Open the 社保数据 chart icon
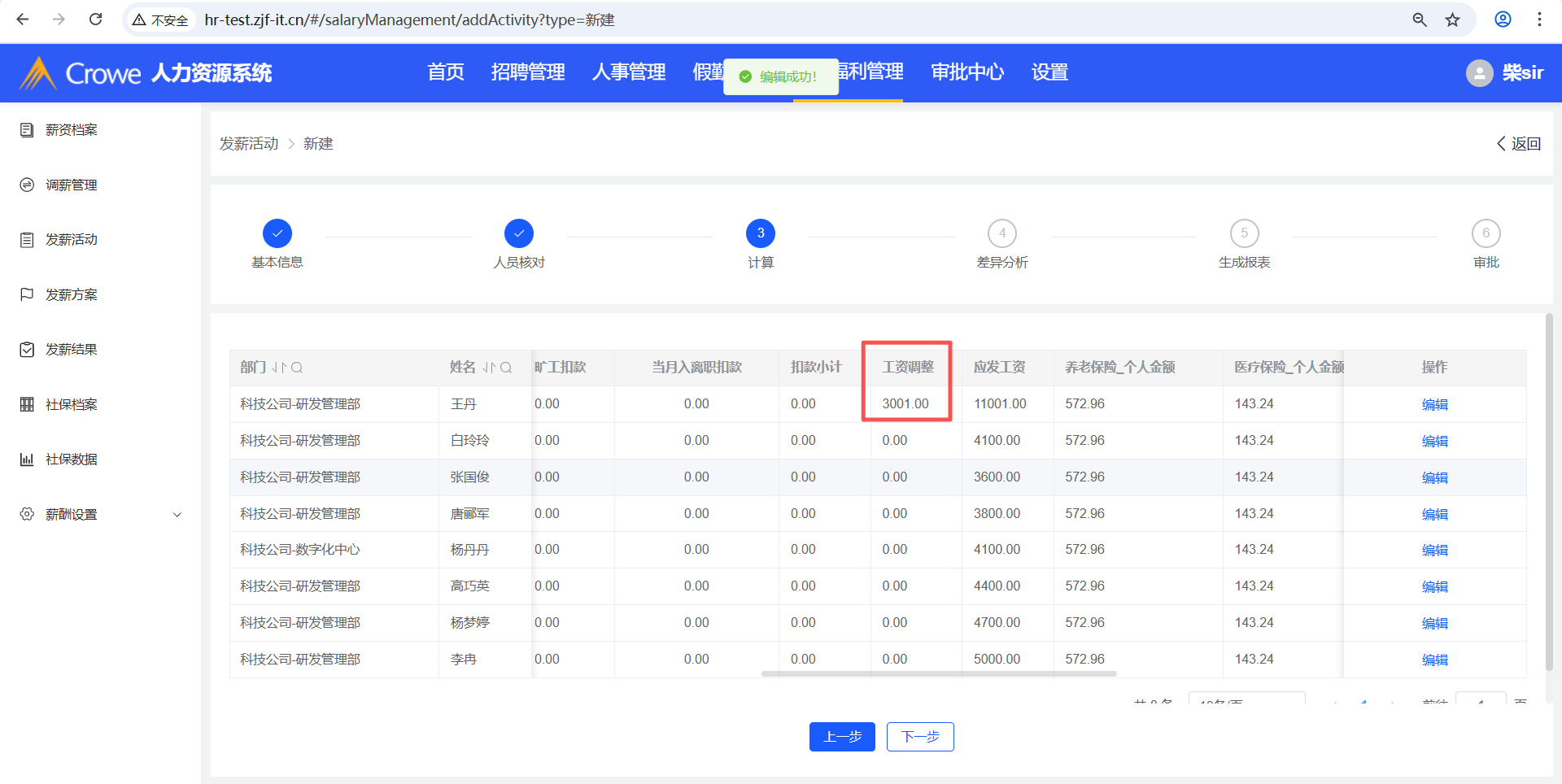 coord(27,460)
